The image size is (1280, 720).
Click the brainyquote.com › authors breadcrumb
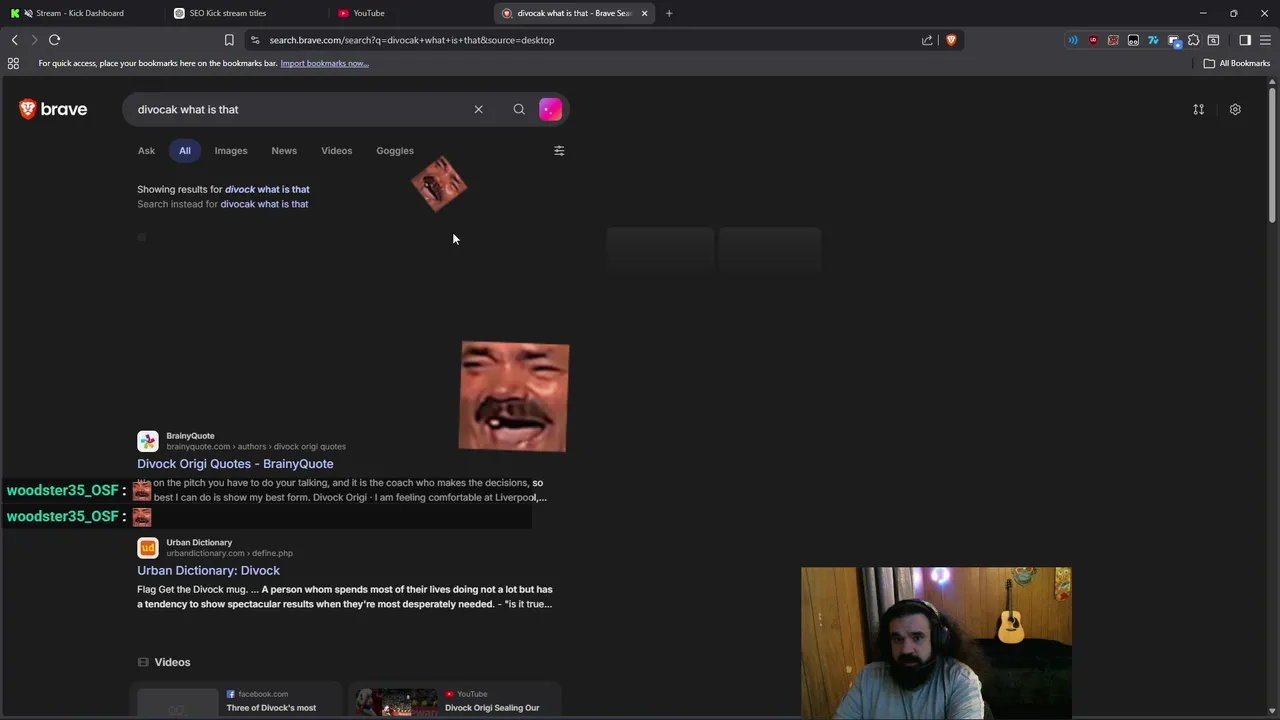point(256,447)
